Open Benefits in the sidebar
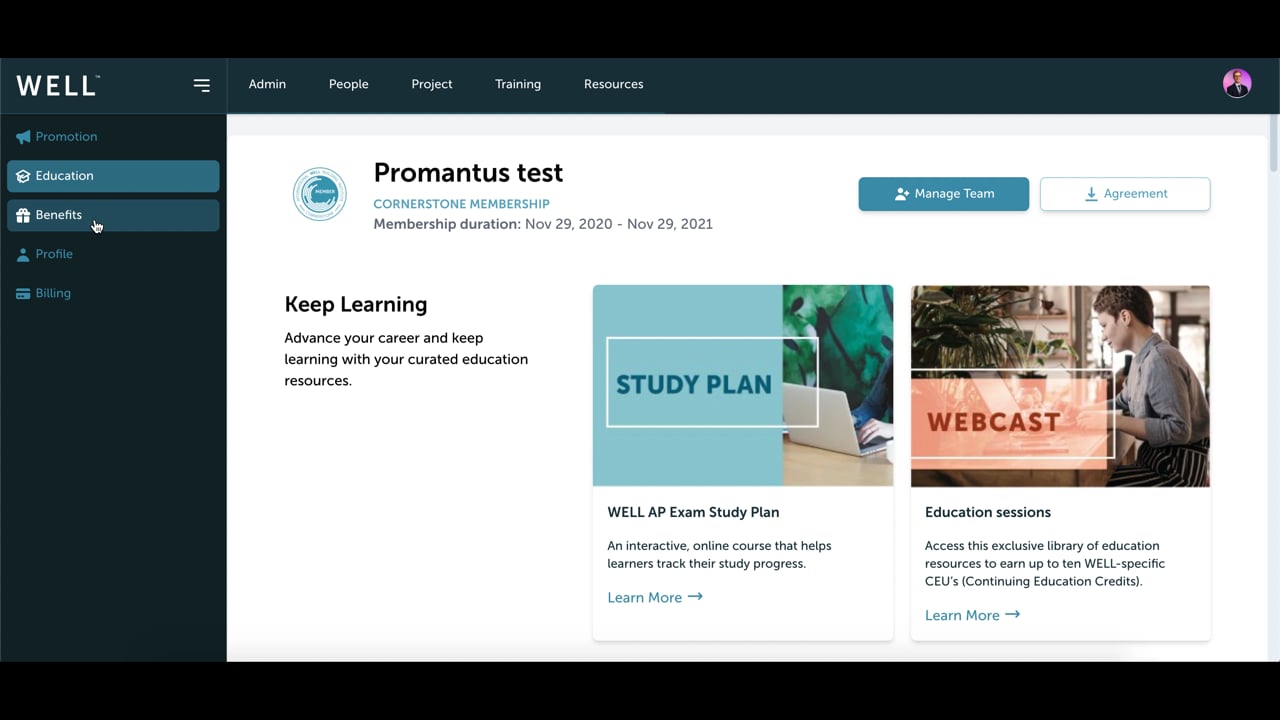The image size is (1280, 720). (113, 215)
